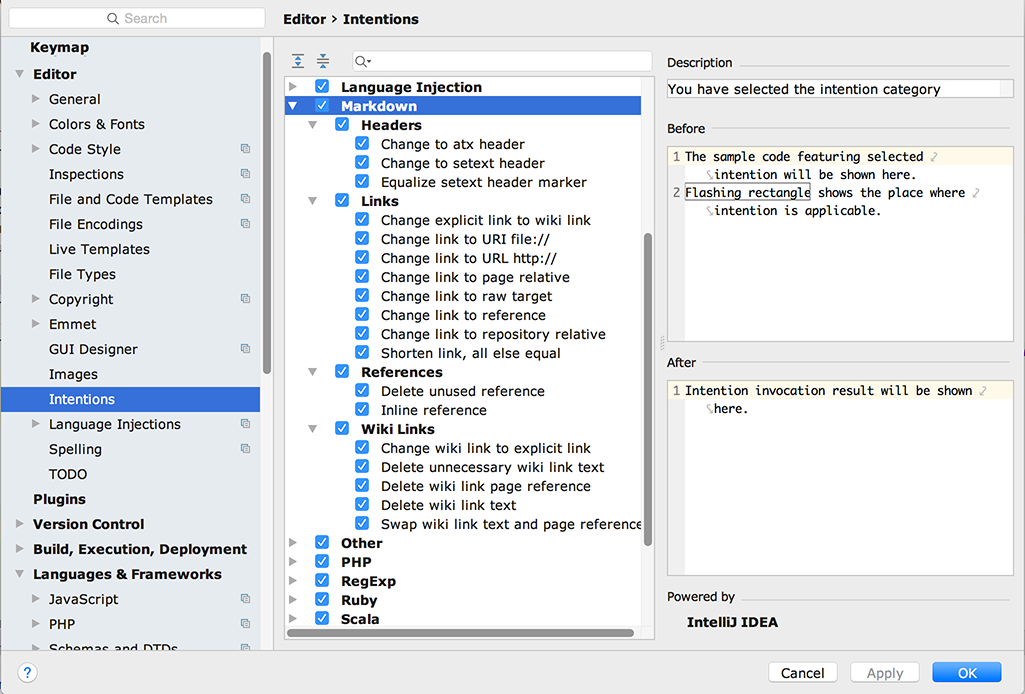The width and height of the screenshot is (1025, 694).
Task: Click the Editor breadcrumb in the header
Action: point(304,19)
